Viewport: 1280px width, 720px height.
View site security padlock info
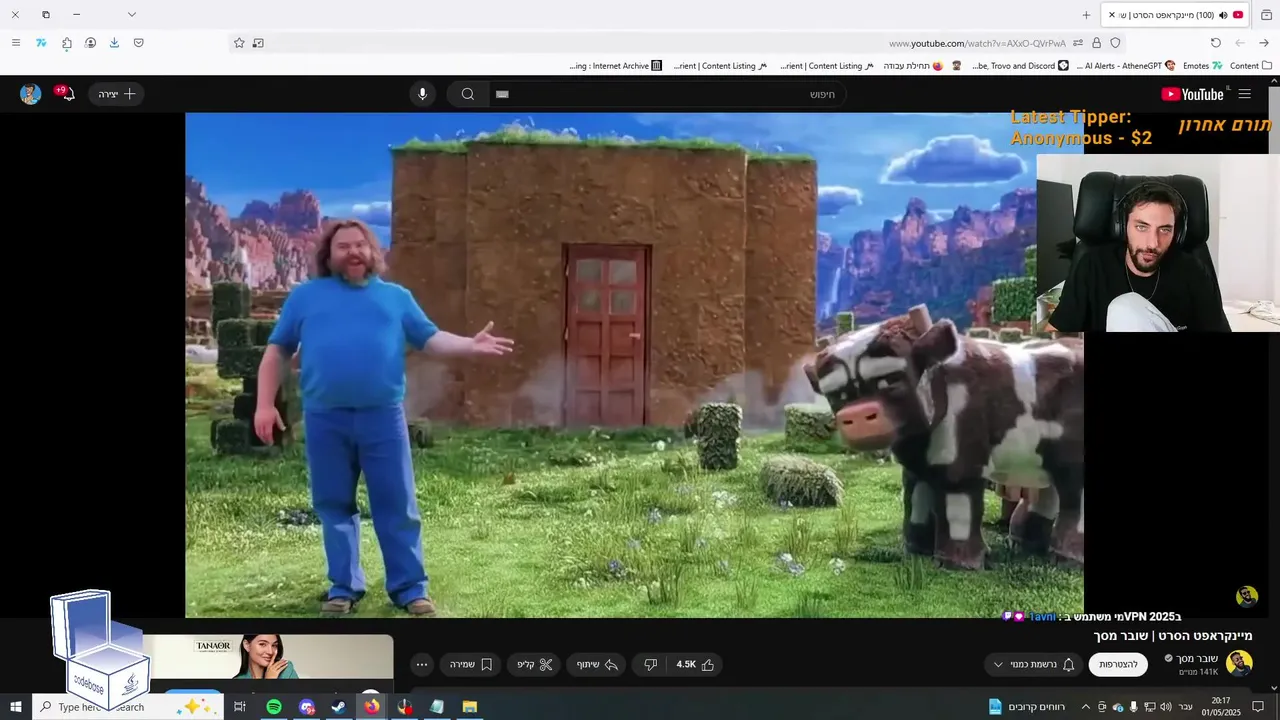coord(1097,43)
